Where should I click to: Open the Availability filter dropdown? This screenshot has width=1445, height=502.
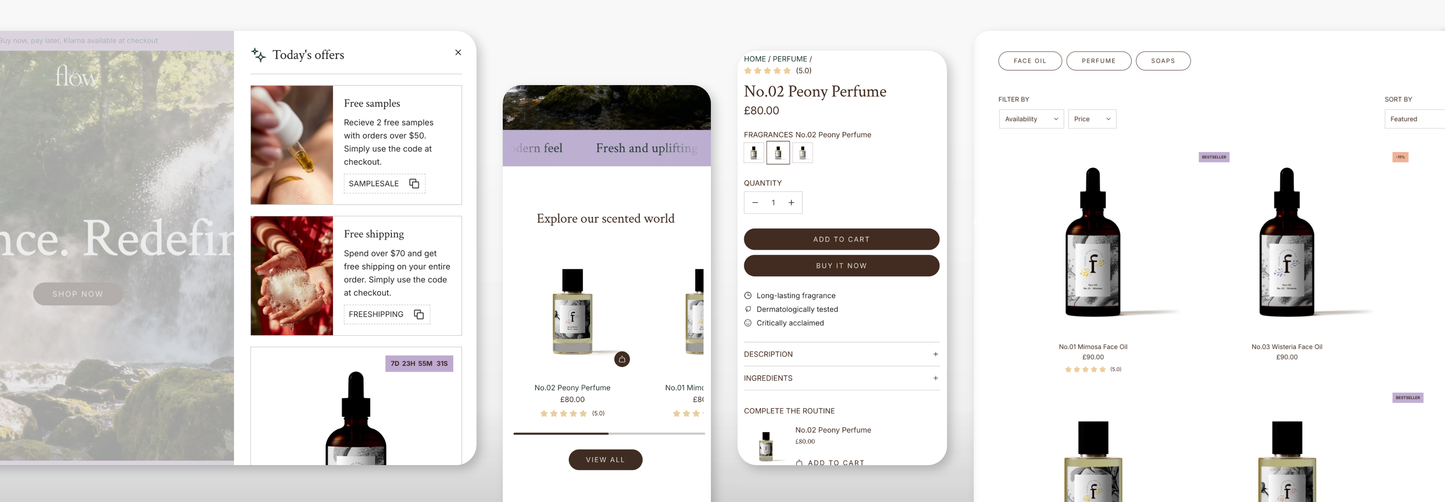[1031, 119]
